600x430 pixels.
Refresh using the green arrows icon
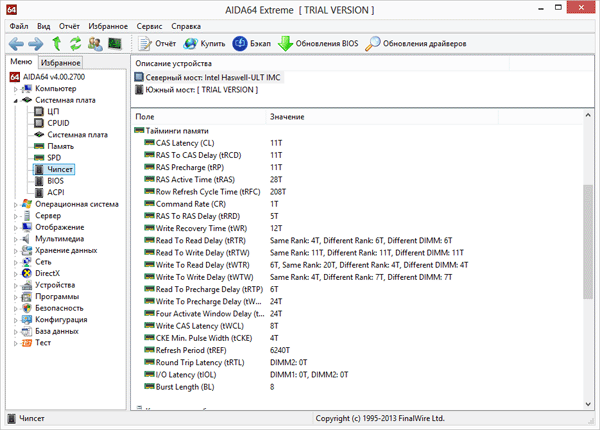coord(75,43)
